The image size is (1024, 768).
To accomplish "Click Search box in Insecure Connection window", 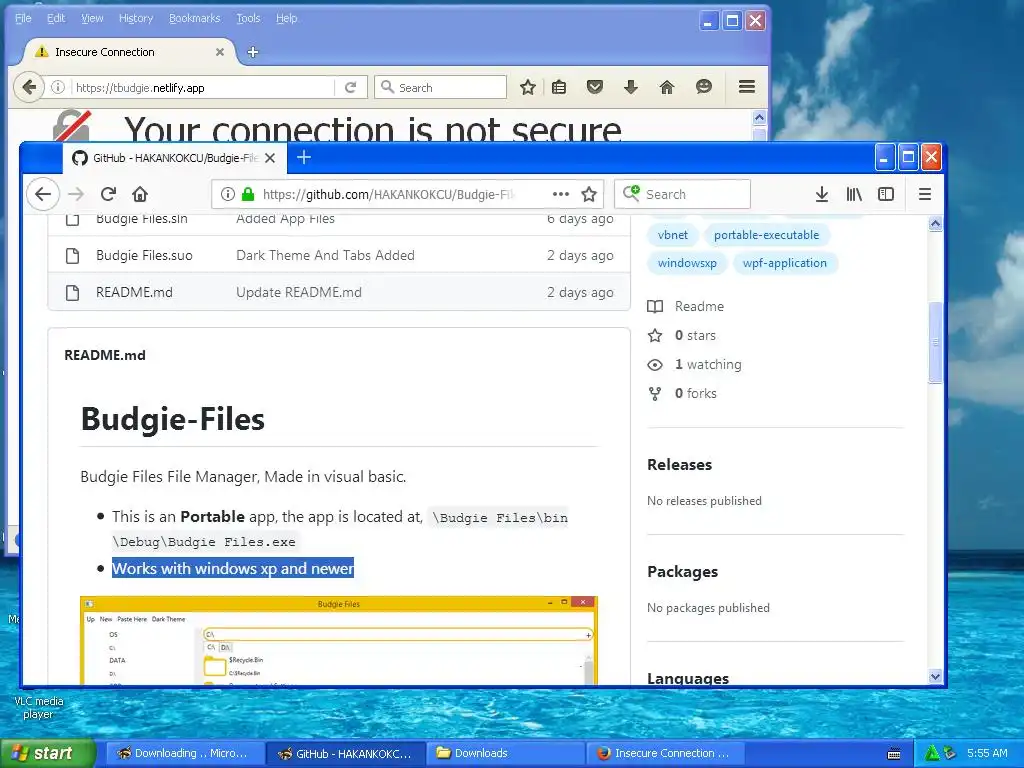I will point(441,88).
